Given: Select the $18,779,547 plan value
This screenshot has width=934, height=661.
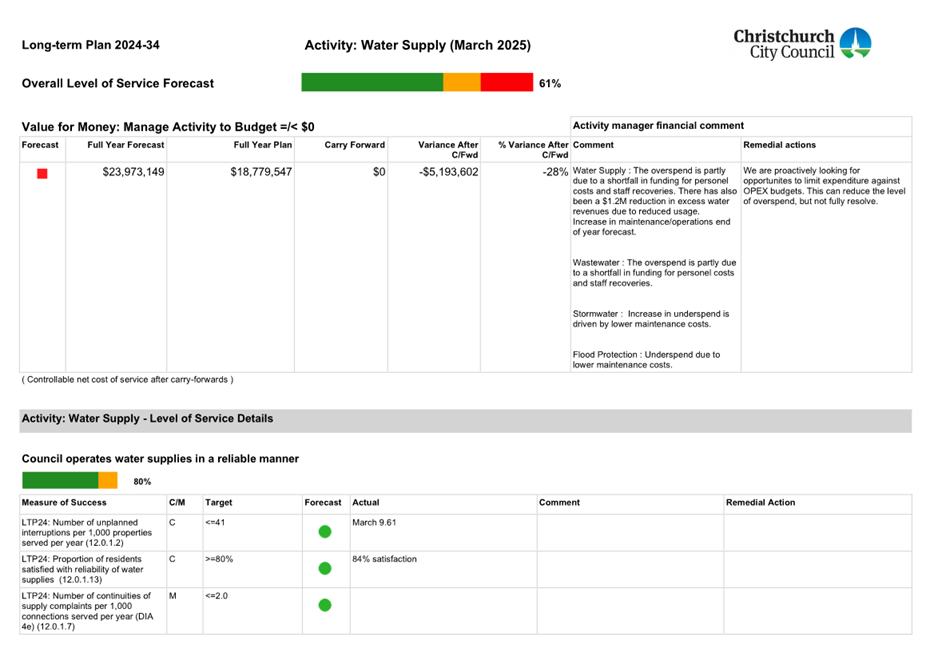Looking at the screenshot, I should [x=261, y=172].
